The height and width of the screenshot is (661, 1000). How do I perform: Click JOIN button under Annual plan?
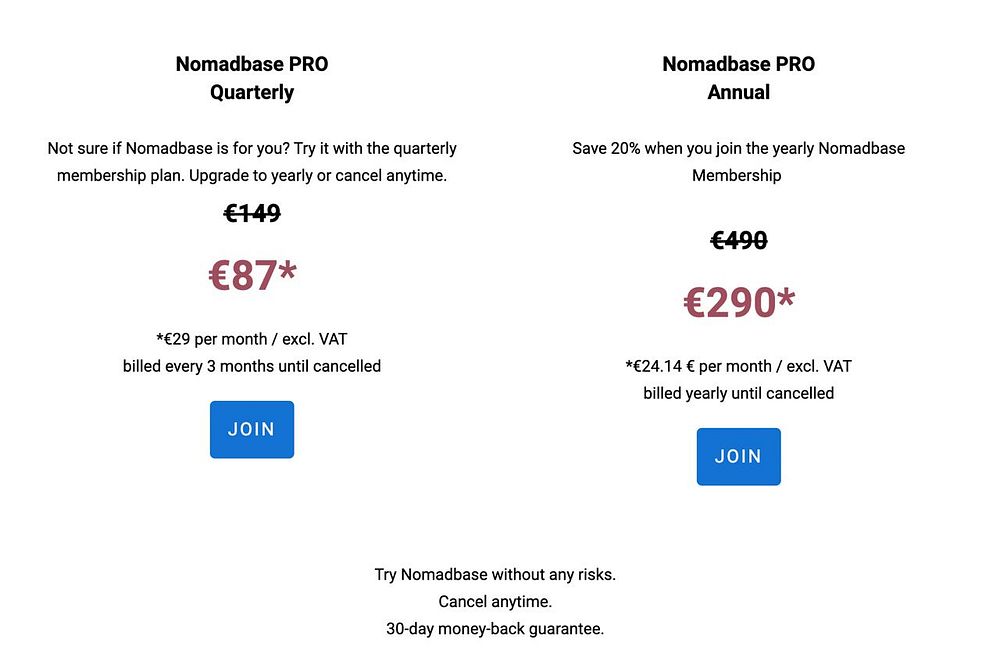738,456
